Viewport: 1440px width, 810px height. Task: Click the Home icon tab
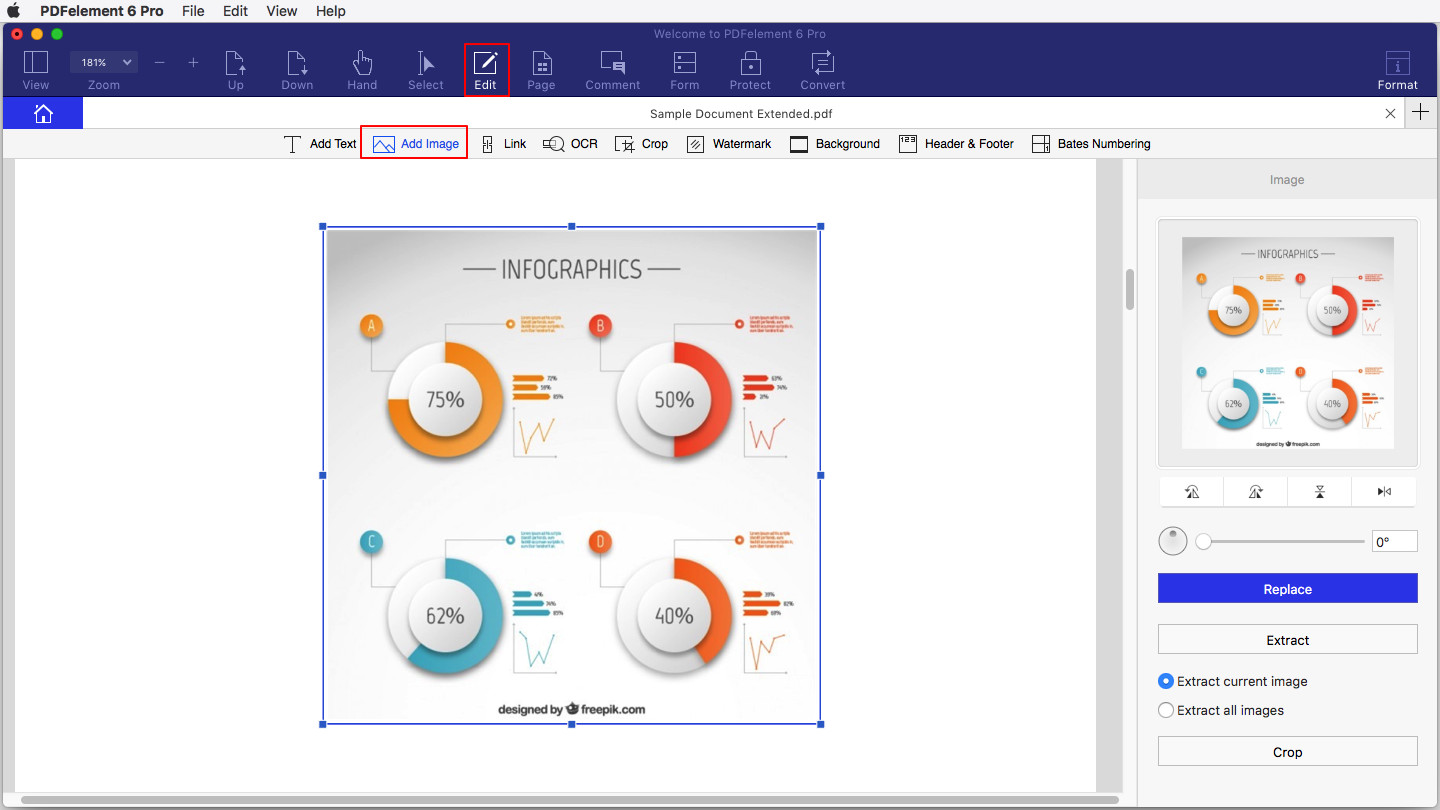pos(43,114)
